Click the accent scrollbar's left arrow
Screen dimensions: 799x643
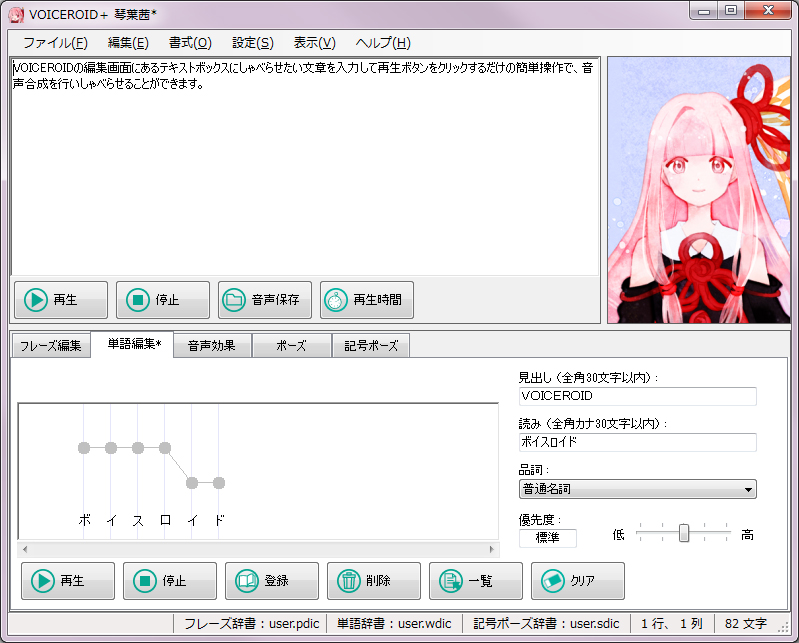[x=25, y=549]
